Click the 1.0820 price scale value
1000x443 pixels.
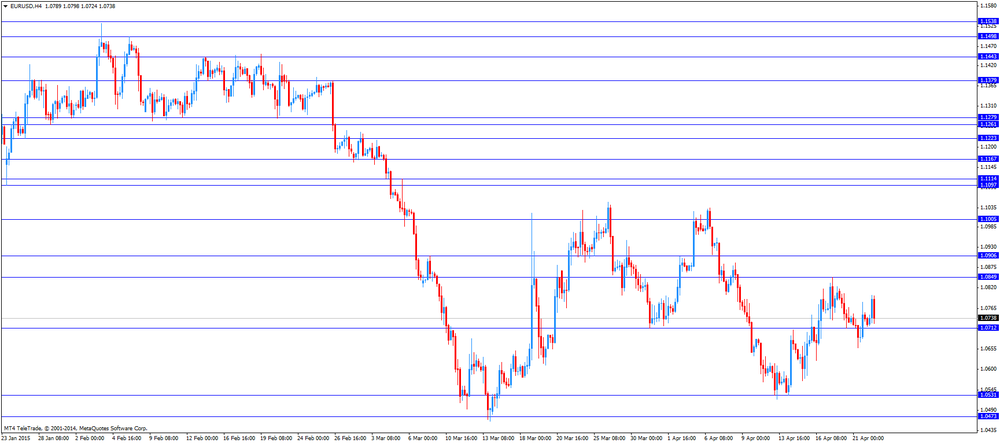pyautogui.click(x=989, y=287)
